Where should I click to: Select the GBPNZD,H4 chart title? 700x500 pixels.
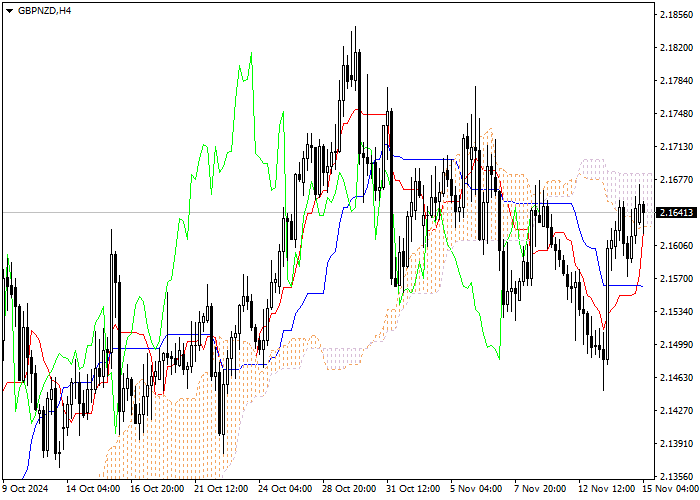click(44, 11)
